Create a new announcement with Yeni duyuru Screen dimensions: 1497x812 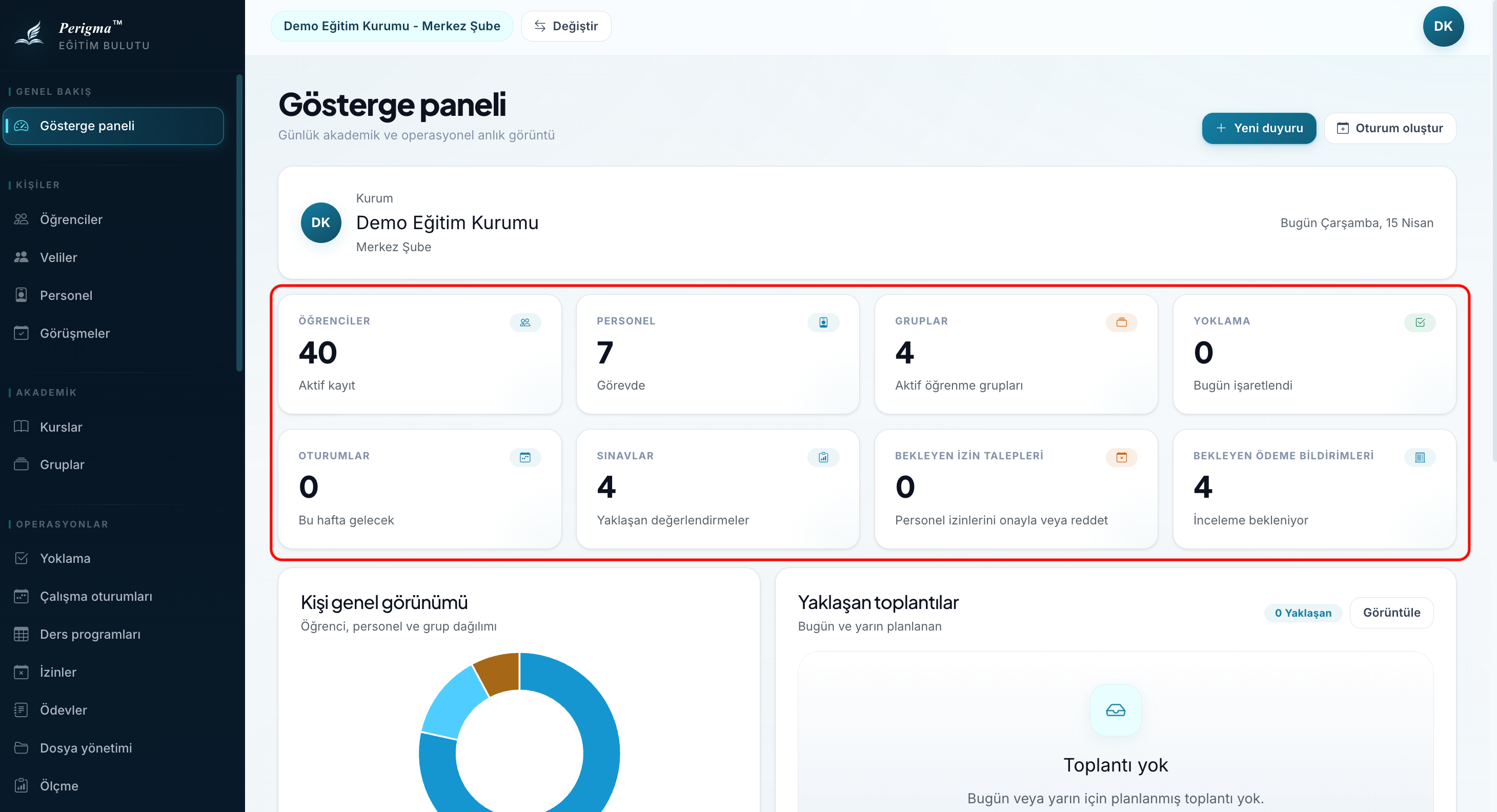(x=1259, y=128)
